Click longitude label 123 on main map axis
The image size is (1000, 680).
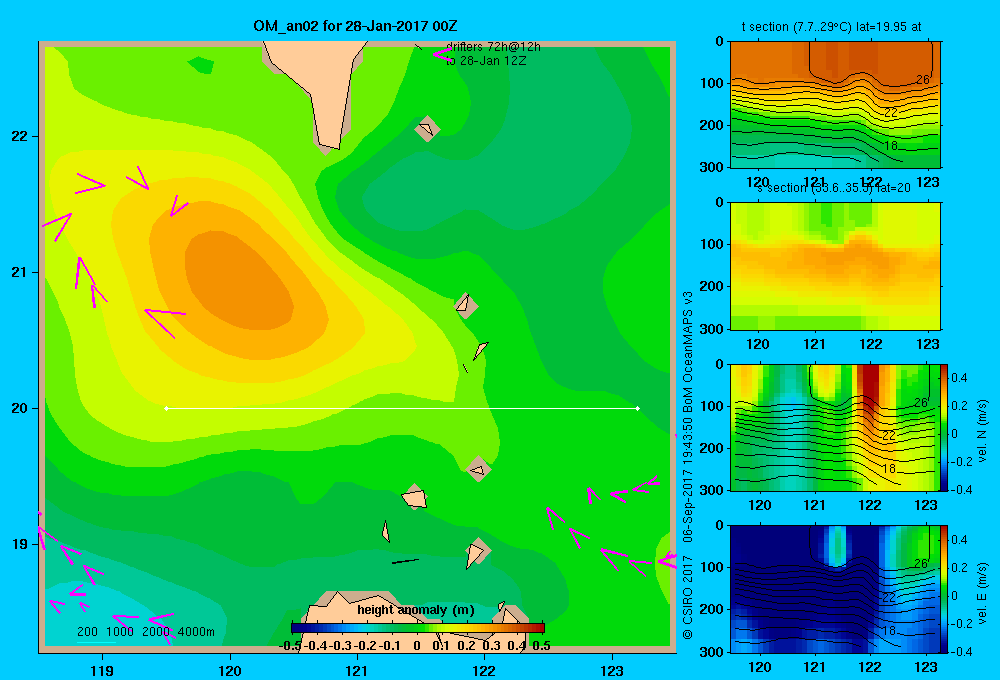pyautogui.click(x=612, y=670)
